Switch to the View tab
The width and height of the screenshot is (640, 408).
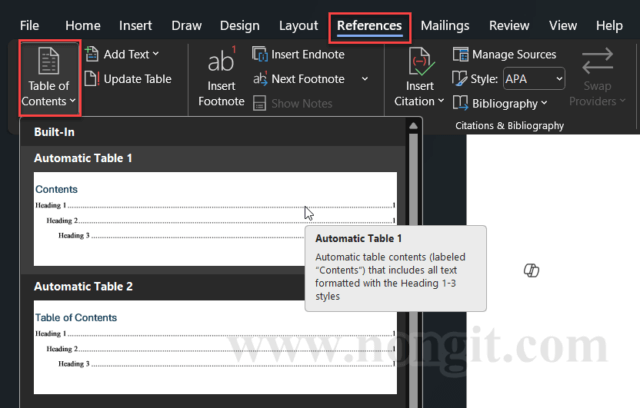pos(563,26)
